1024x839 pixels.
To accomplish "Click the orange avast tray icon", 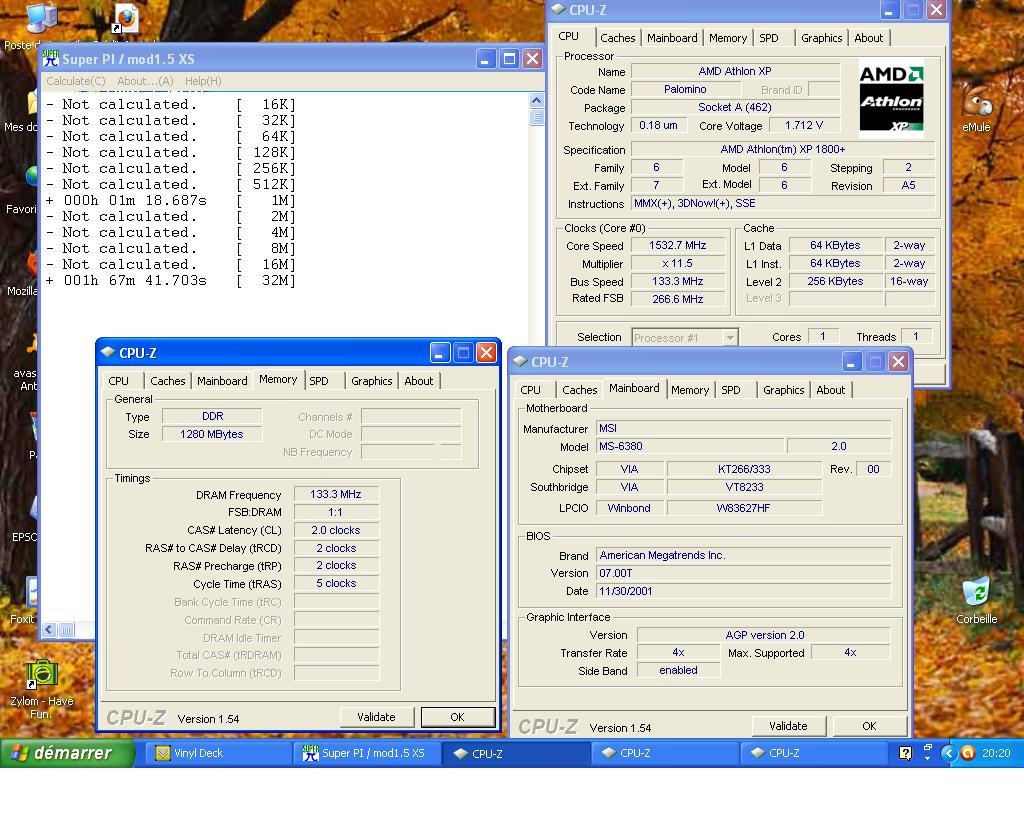I will pyautogui.click(x=968, y=753).
